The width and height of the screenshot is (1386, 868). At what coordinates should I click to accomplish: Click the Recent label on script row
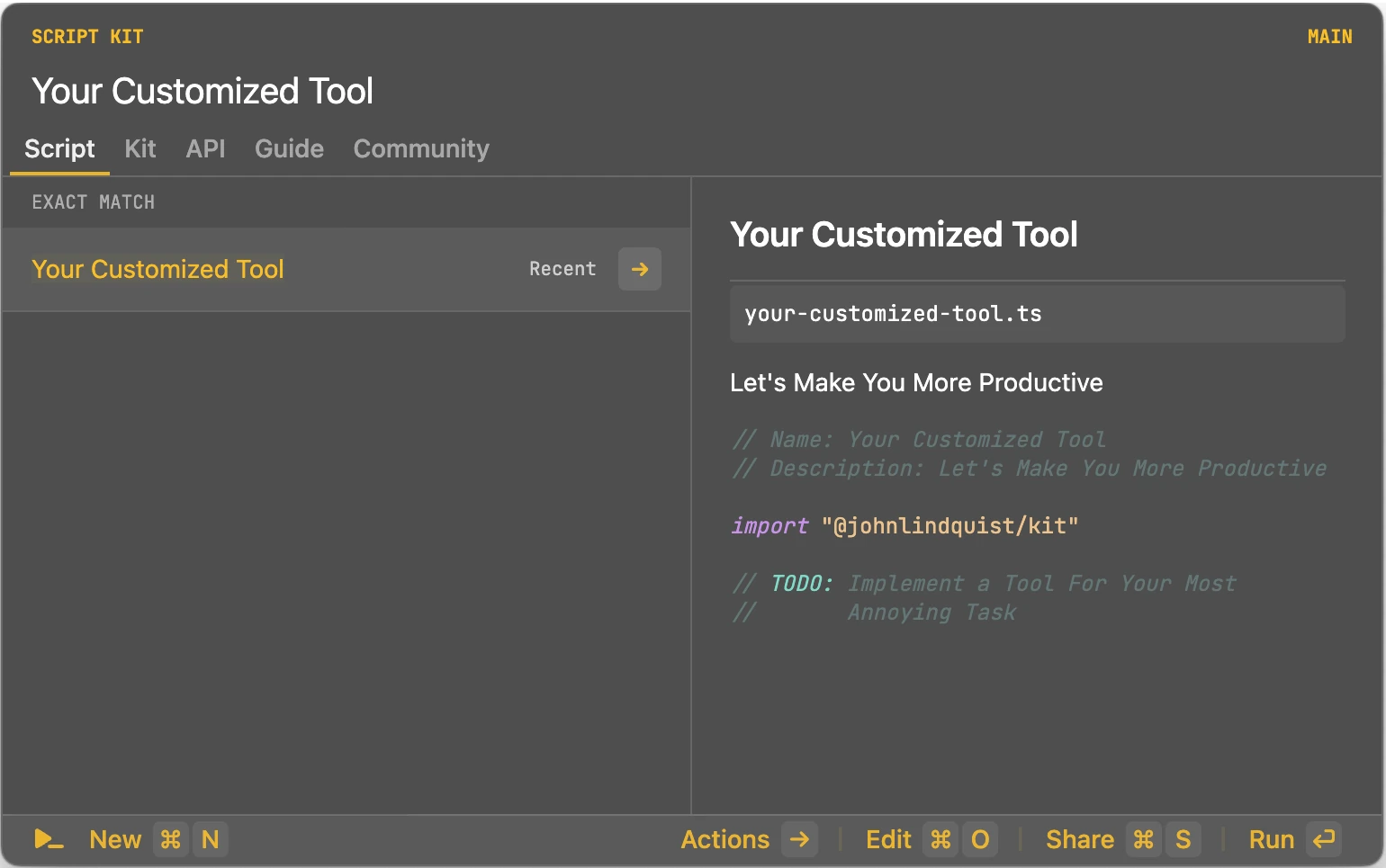562,269
